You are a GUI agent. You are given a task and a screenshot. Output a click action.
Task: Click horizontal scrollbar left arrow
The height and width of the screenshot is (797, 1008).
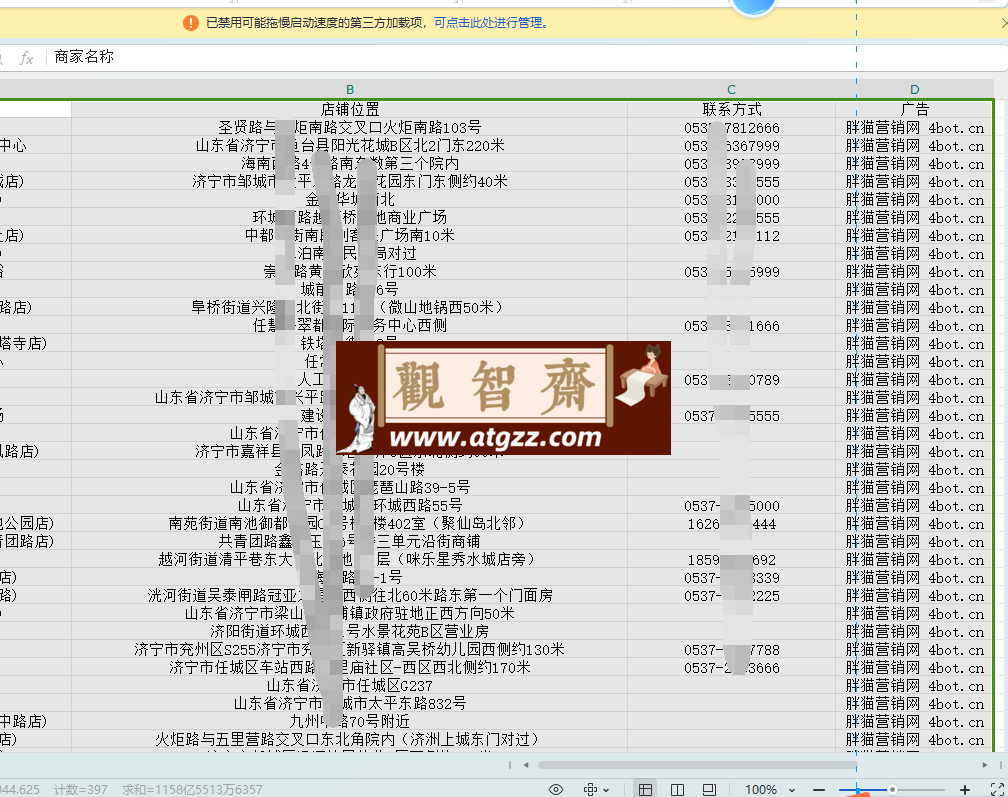click(x=526, y=765)
